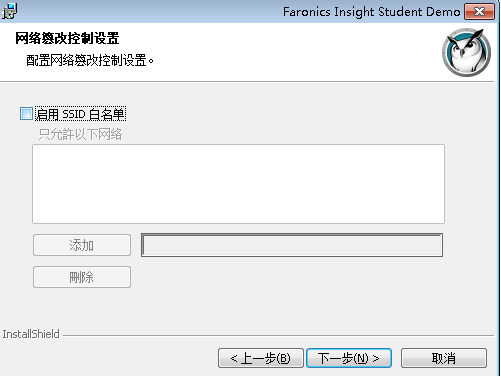Go back with 上一步(B) button
Screen dimensions: 501x376
(261, 358)
